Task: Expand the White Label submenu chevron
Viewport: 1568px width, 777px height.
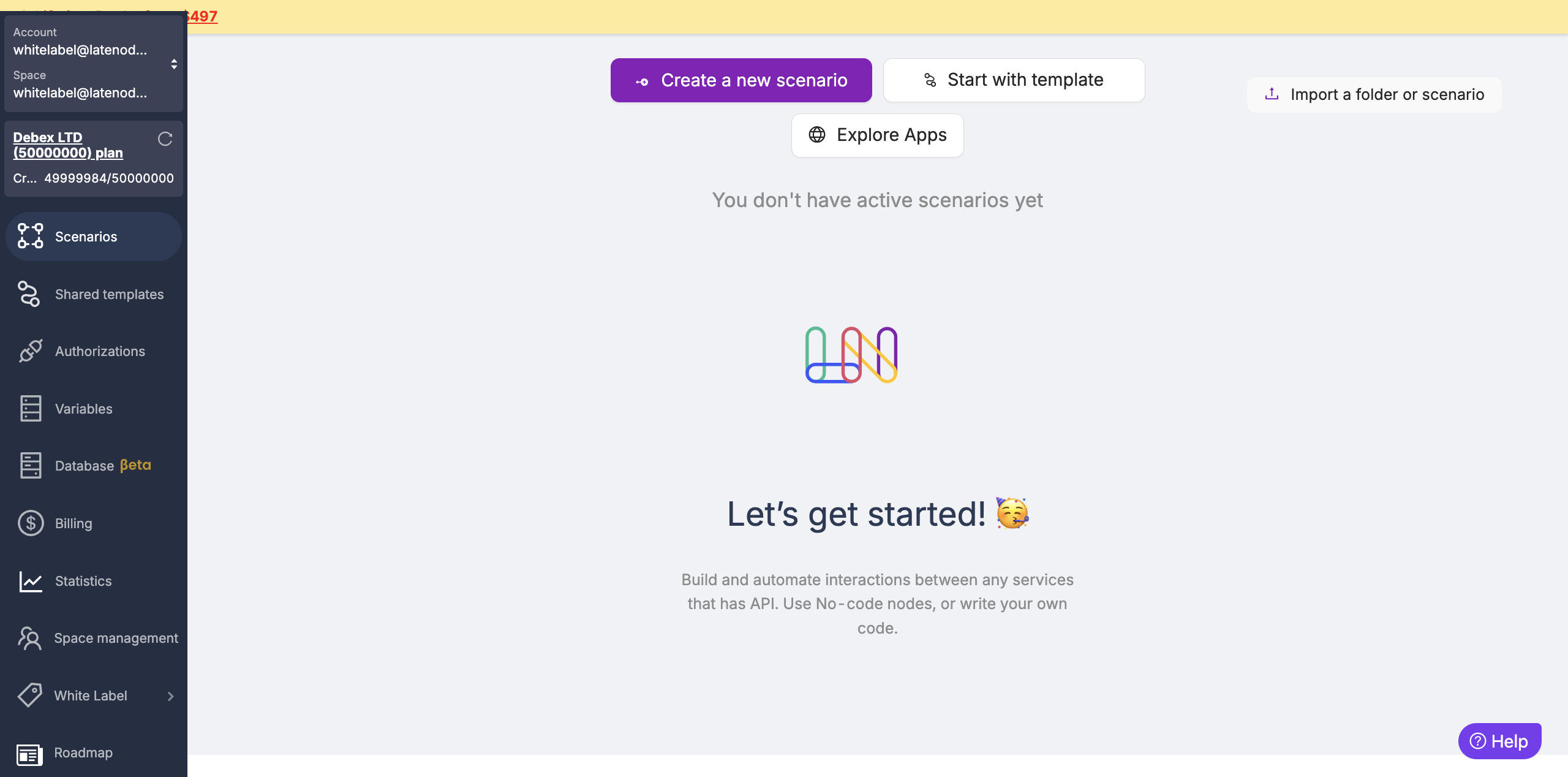Action: (x=171, y=696)
